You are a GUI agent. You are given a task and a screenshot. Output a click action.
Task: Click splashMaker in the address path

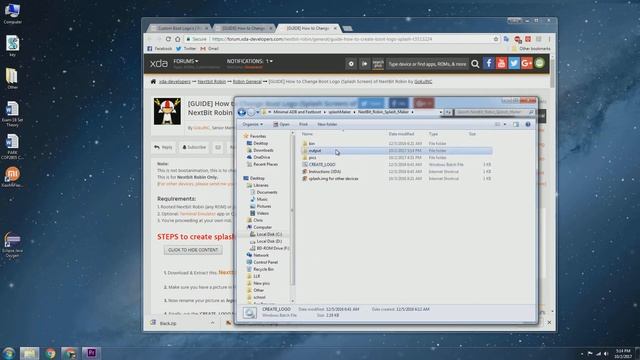340,112
